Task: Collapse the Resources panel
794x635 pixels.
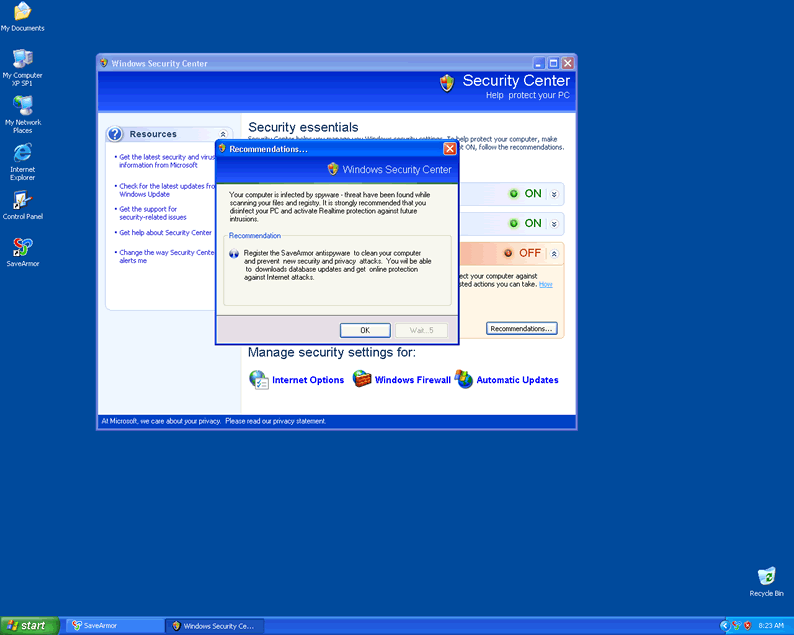Action: click(223, 134)
